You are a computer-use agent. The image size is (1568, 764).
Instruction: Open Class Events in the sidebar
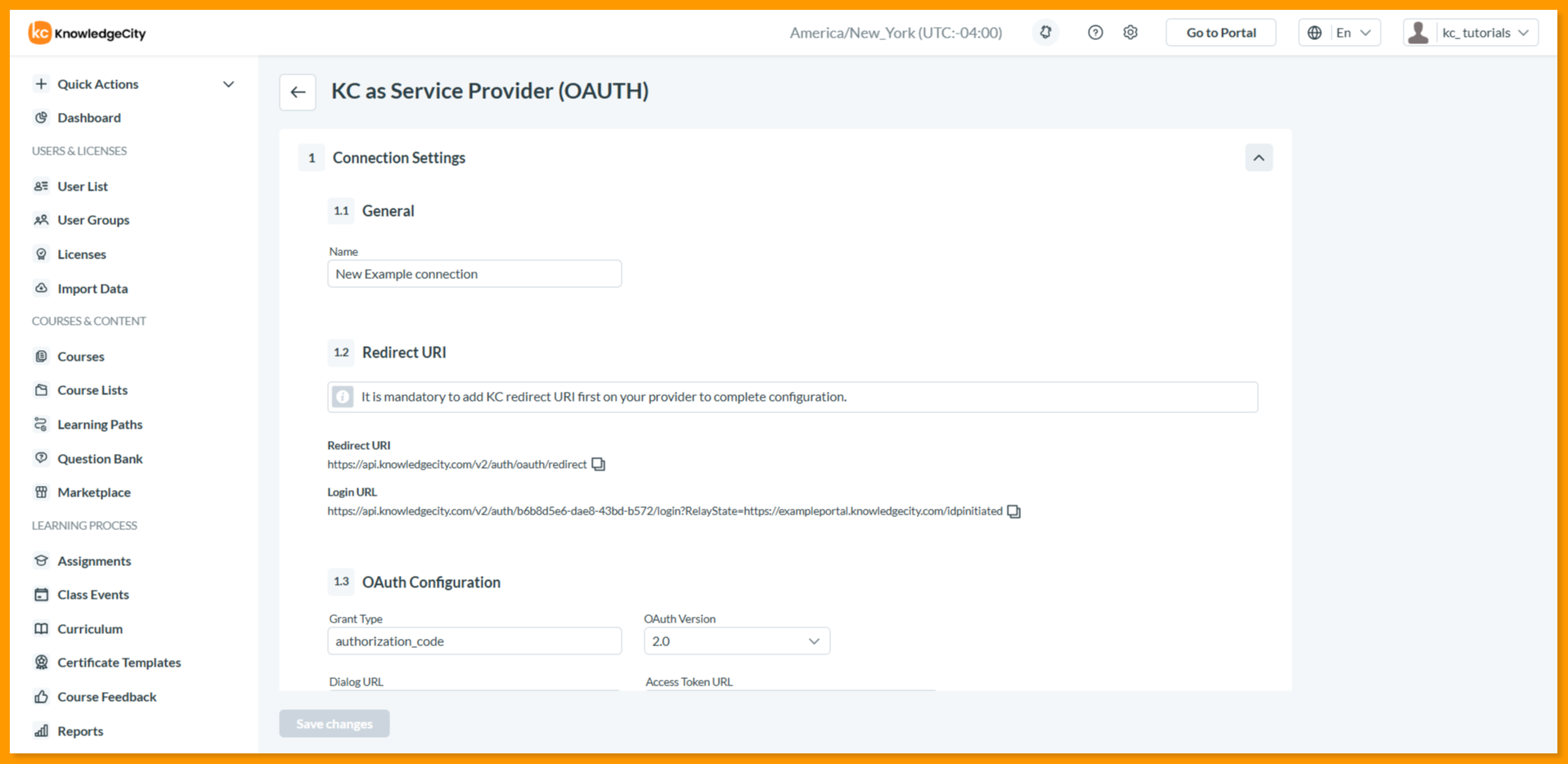point(93,595)
